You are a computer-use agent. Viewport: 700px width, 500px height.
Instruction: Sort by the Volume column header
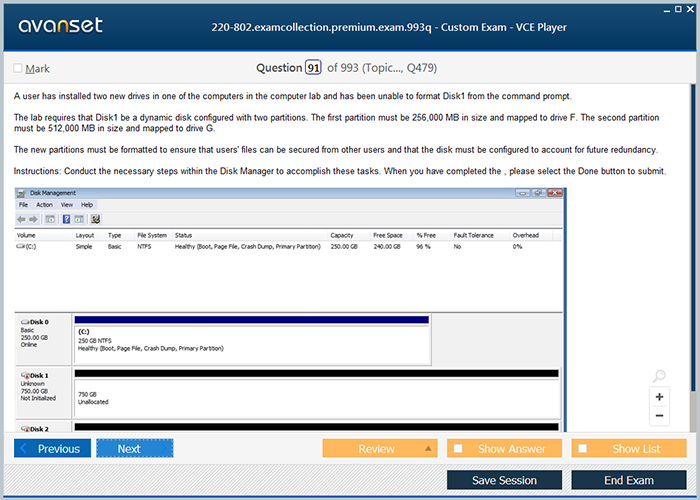click(x=44, y=235)
